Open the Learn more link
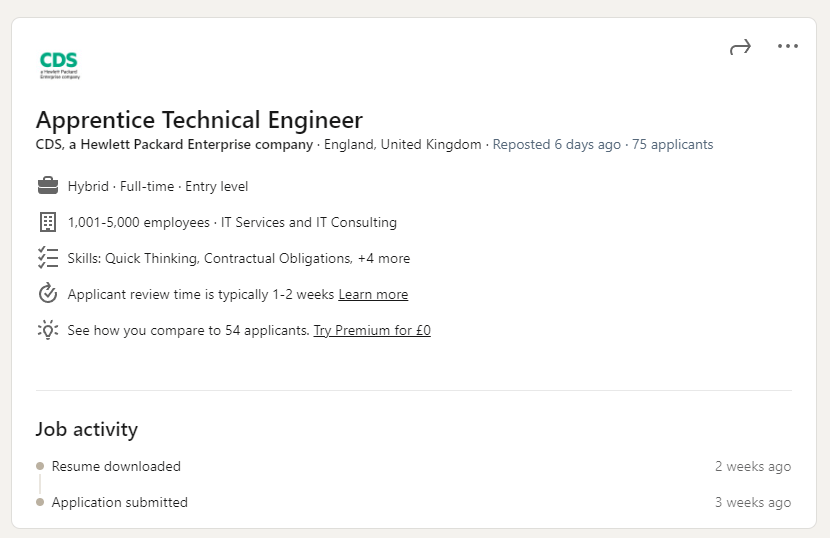 pos(373,294)
